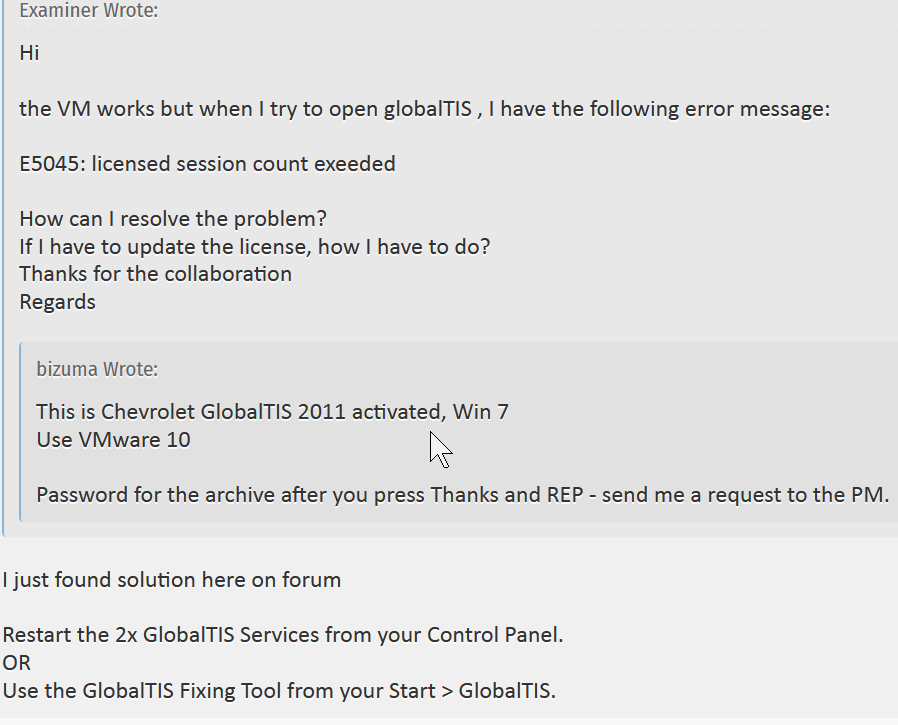Click the word 'REP' in the password line
The height and width of the screenshot is (725, 898).
pos(565,495)
